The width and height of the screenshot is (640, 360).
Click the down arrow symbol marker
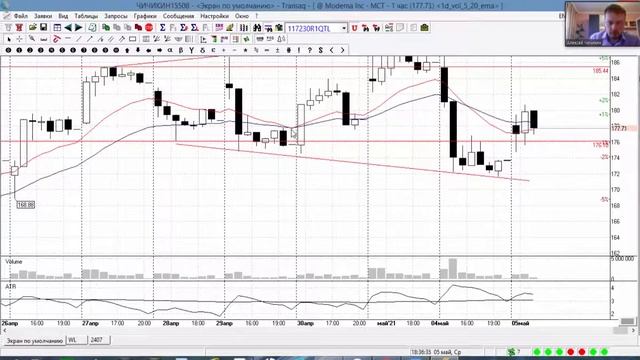click(138, 50)
